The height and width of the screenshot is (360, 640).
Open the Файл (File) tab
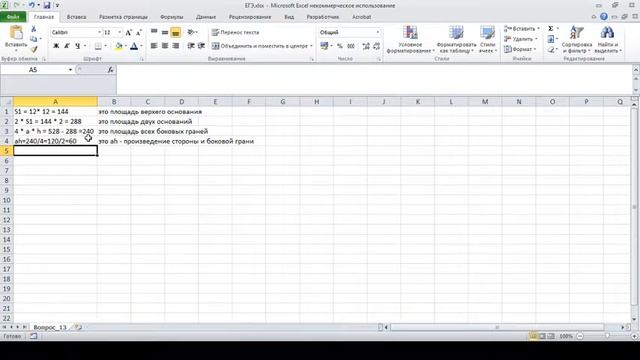13,17
